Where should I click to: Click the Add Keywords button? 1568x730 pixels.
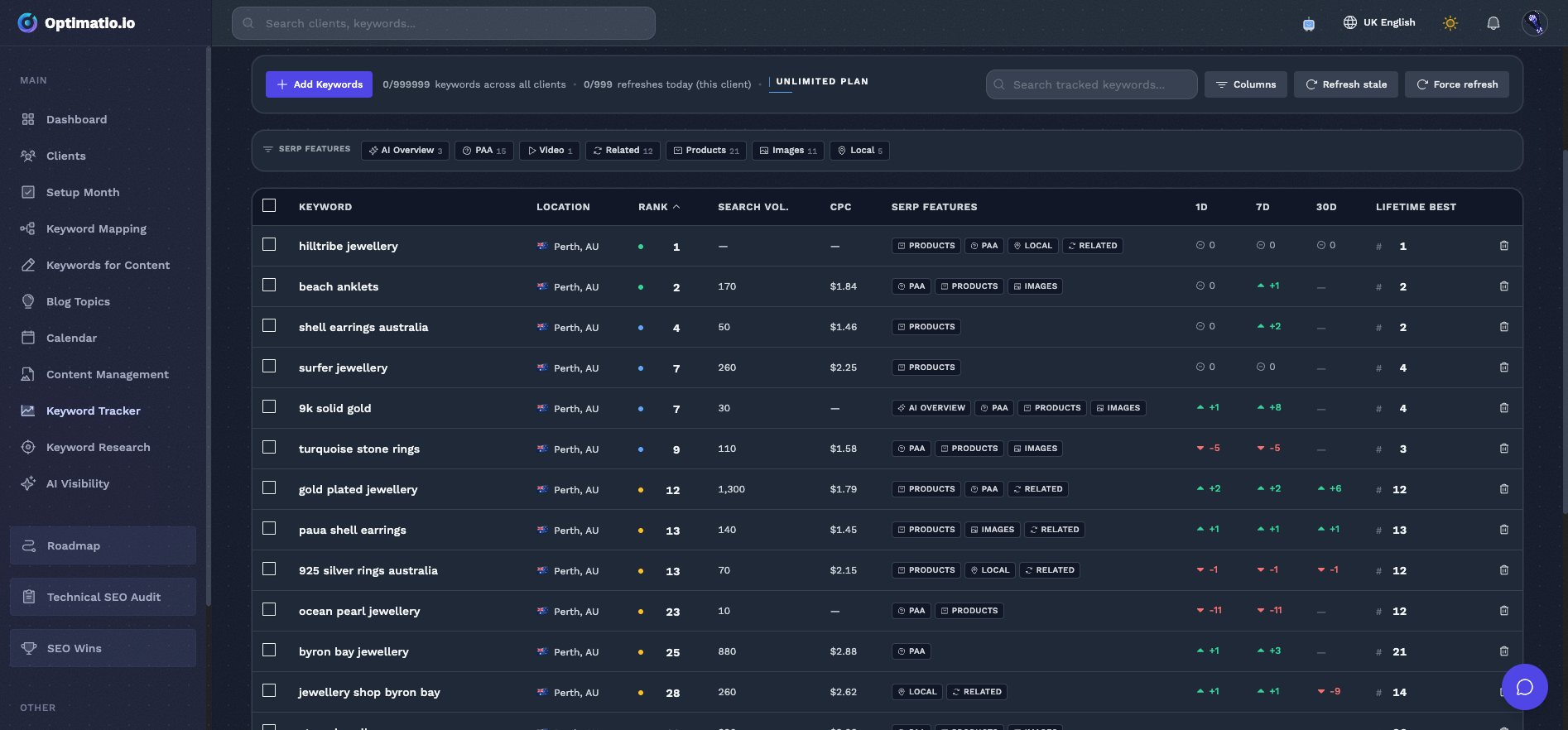[319, 84]
